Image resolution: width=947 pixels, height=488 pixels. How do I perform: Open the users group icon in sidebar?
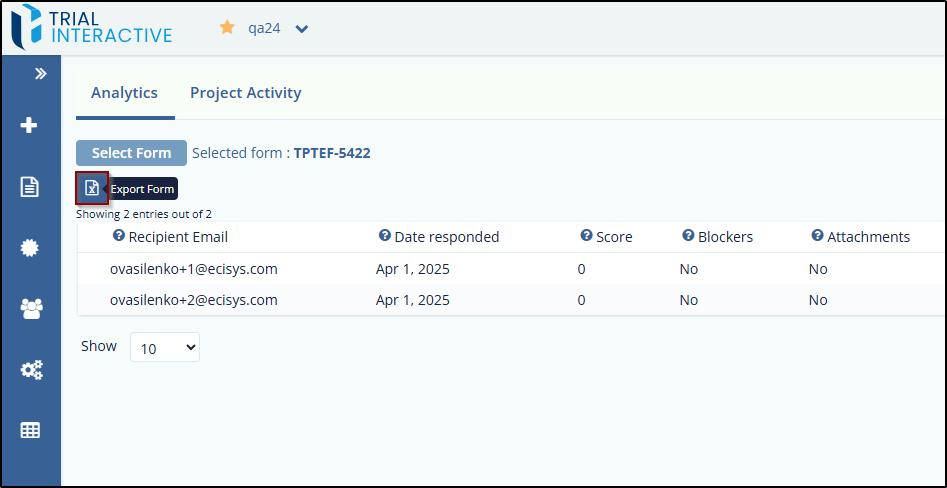(x=31, y=309)
